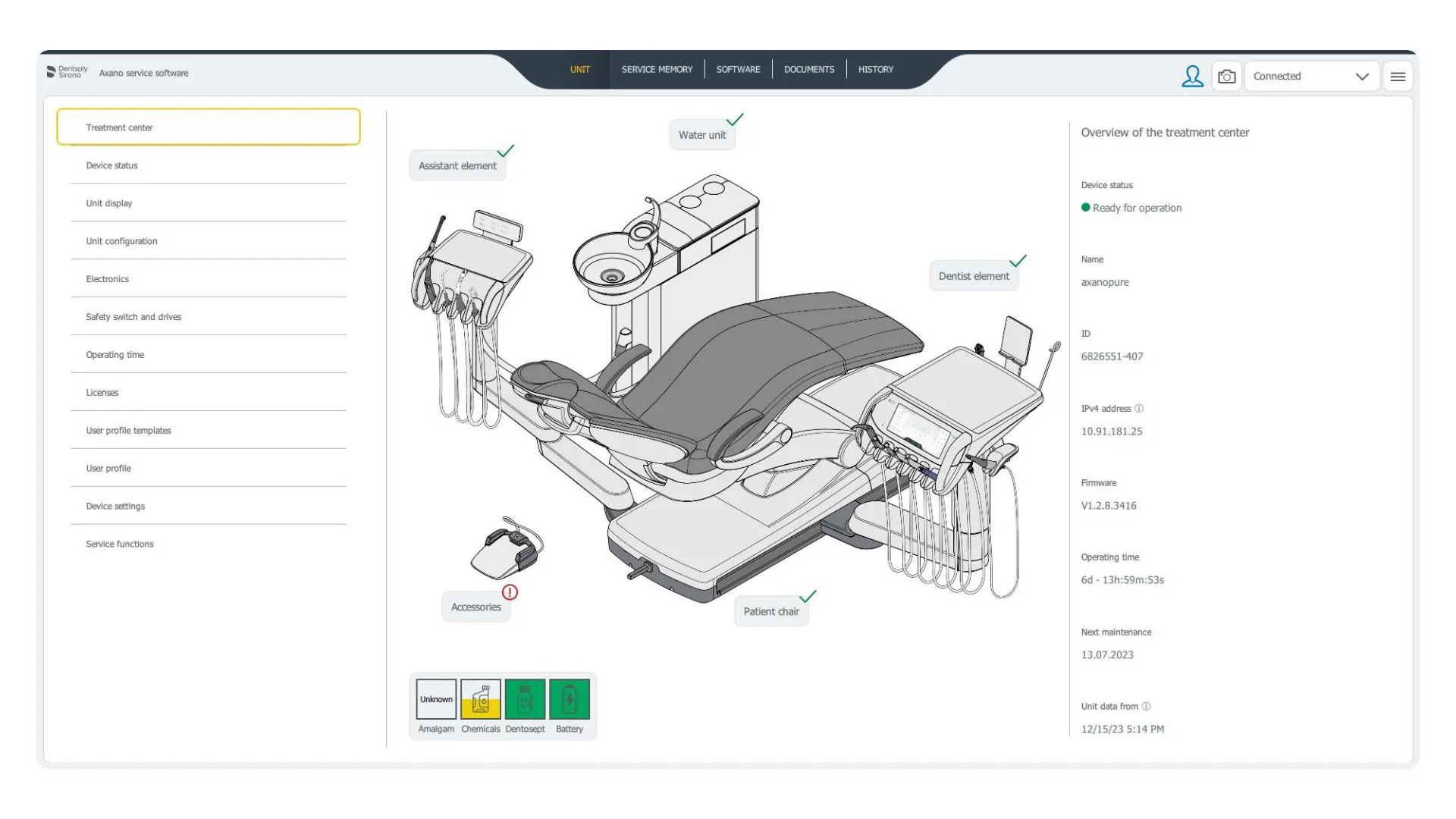Select Treatment center in sidebar
The height and width of the screenshot is (819, 1456).
pyautogui.click(x=209, y=127)
